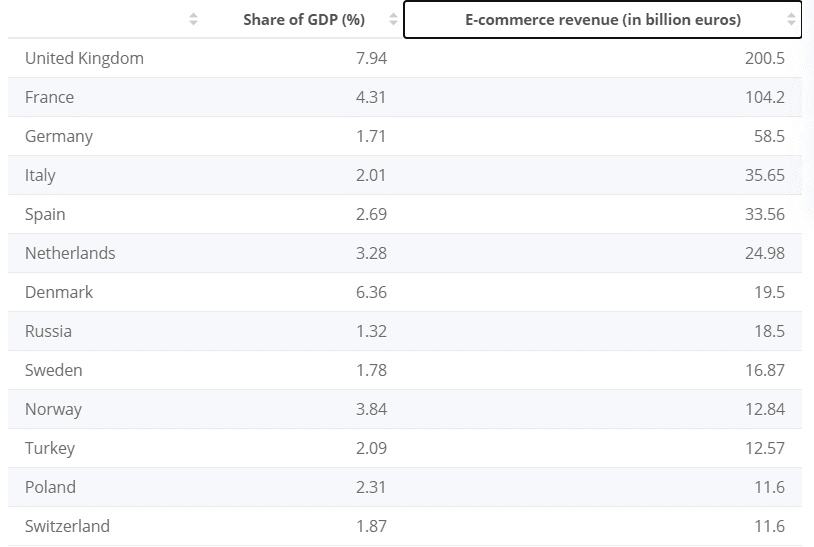The image size is (814, 547).
Task: Select Denmark in the table
Action: (x=59, y=292)
